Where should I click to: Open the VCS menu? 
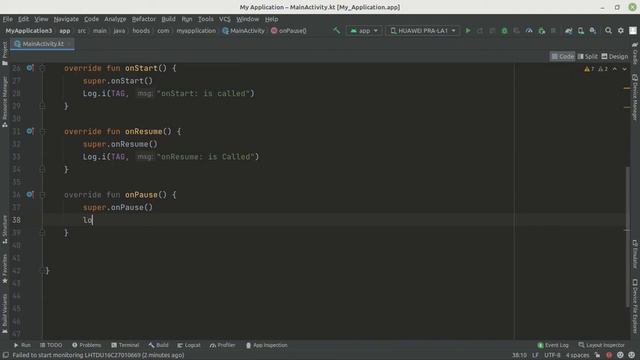pyautogui.click(x=224, y=19)
